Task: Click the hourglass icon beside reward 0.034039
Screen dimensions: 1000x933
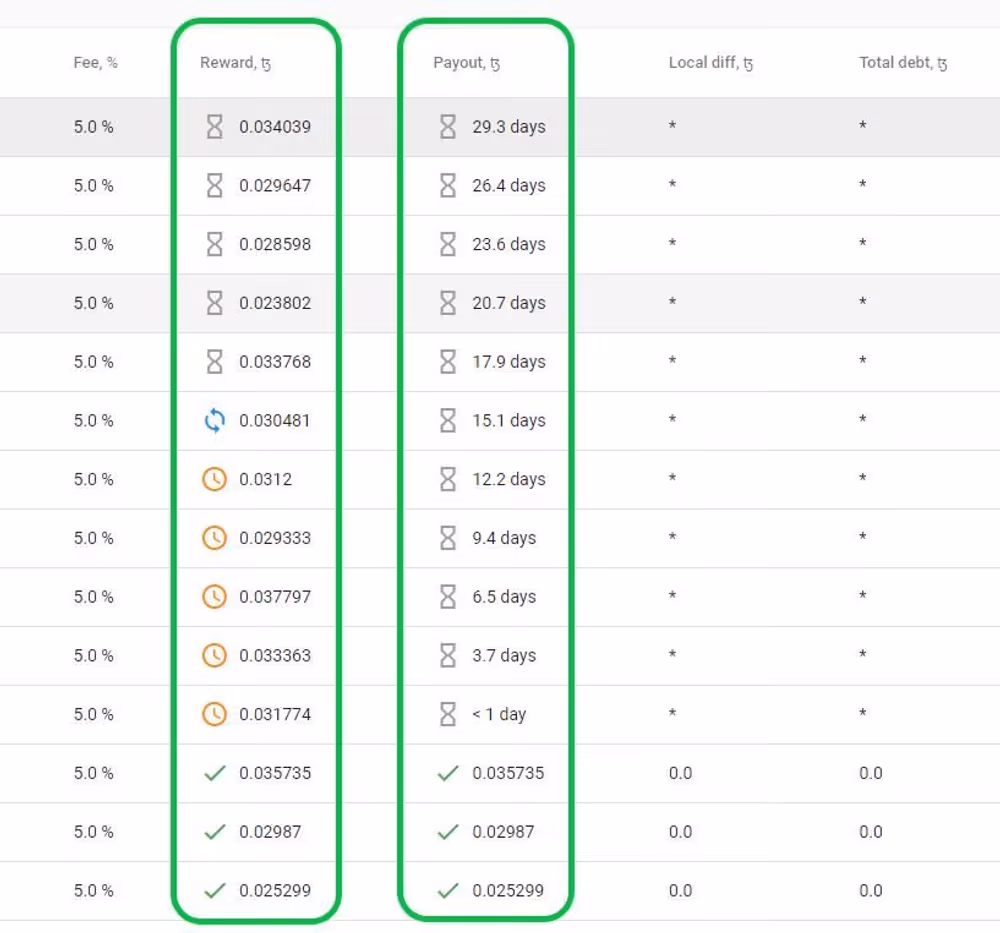Action: point(214,127)
